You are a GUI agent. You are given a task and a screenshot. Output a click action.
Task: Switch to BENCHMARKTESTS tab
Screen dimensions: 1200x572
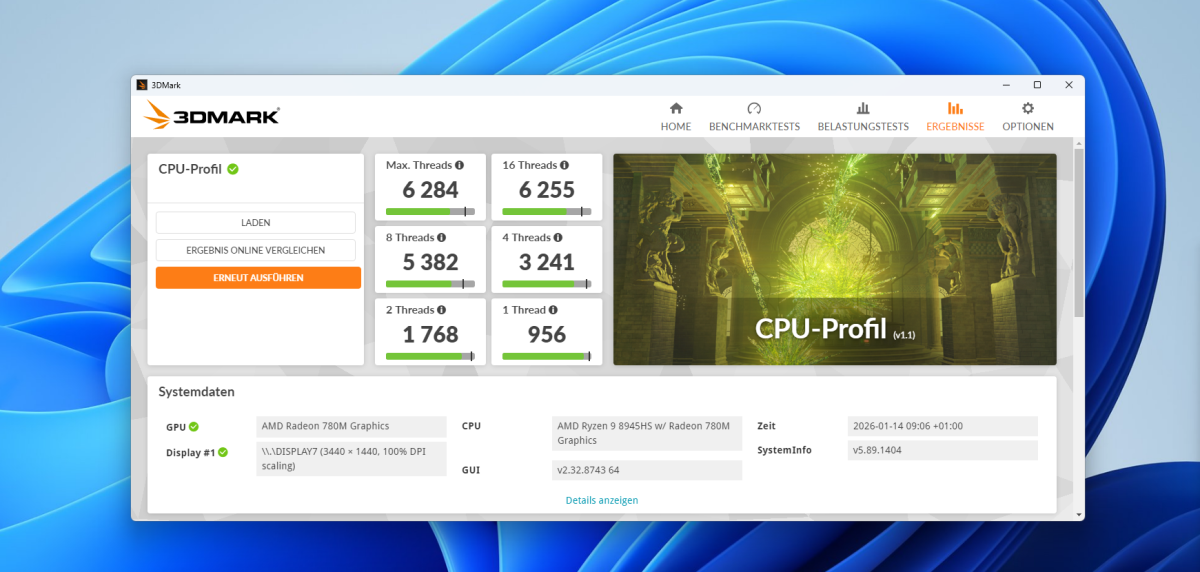(754, 117)
